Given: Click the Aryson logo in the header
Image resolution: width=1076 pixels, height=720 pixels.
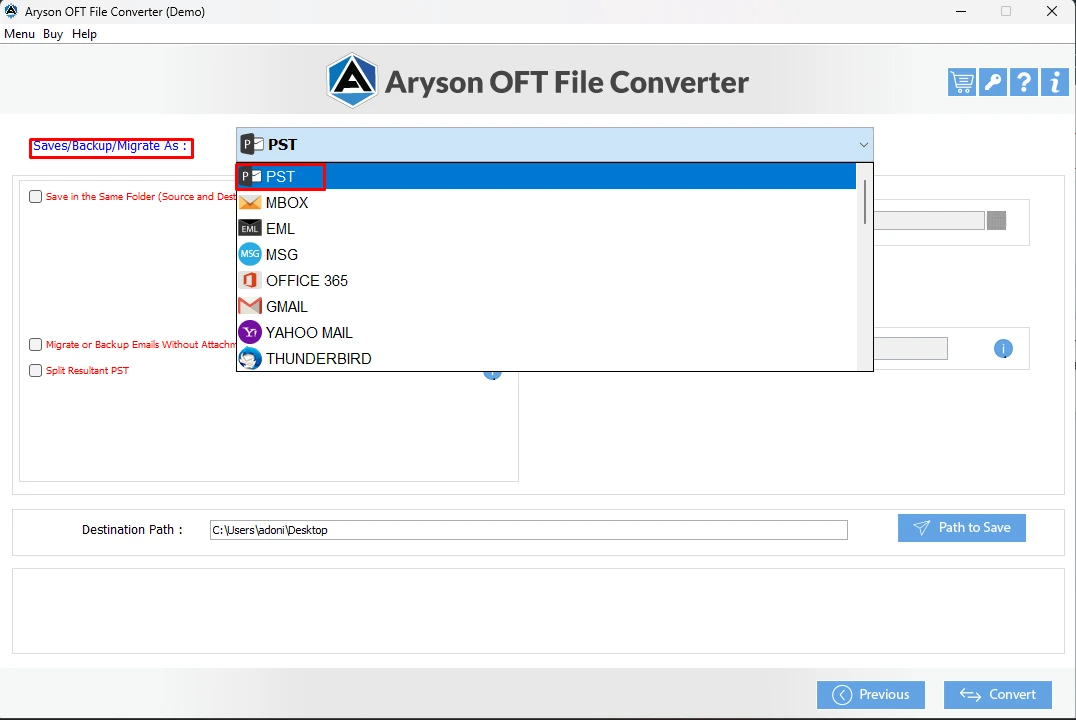Looking at the screenshot, I should point(352,81).
